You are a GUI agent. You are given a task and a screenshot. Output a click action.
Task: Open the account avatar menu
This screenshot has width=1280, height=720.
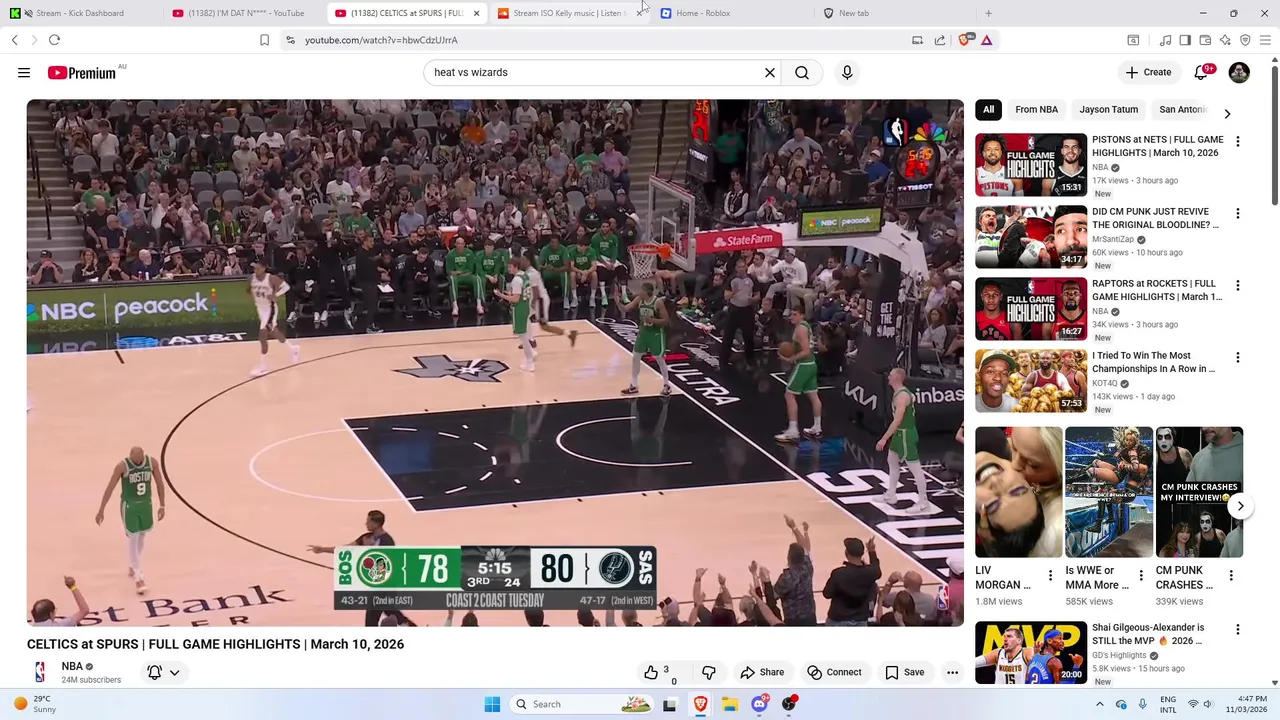pyautogui.click(x=1239, y=72)
